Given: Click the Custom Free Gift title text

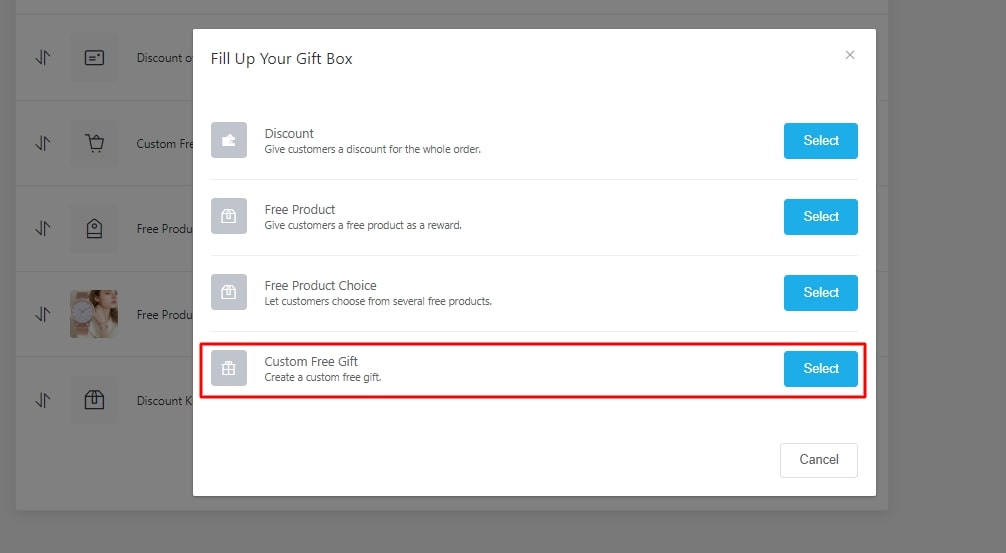Looking at the screenshot, I should [311, 362].
